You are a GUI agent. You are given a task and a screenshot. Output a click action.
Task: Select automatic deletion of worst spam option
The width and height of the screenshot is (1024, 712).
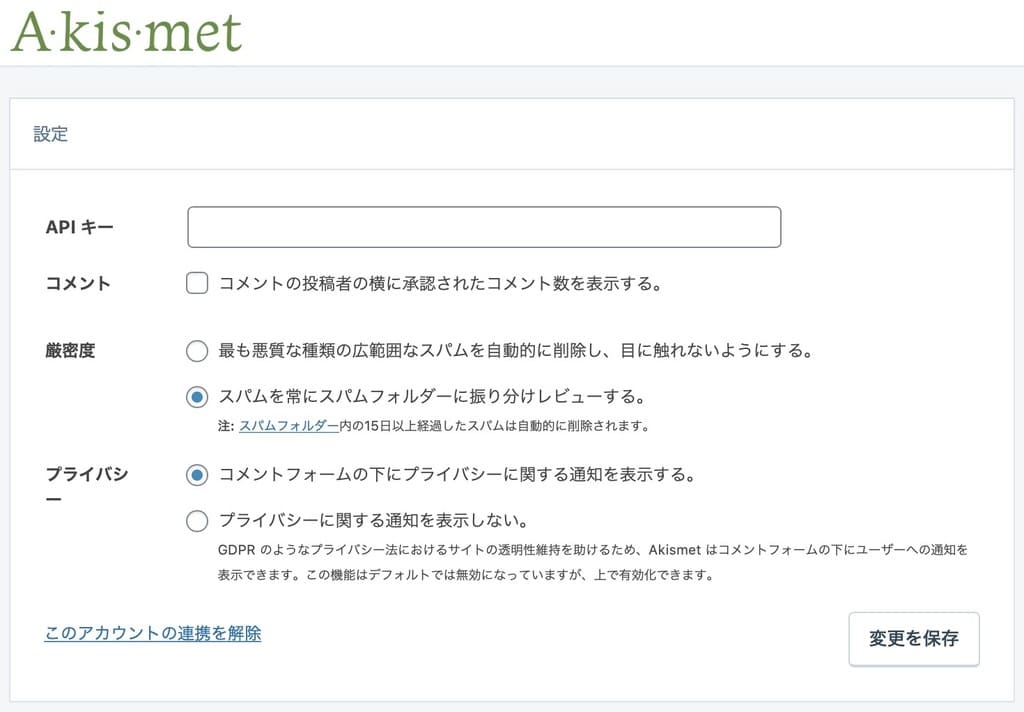coord(196,351)
